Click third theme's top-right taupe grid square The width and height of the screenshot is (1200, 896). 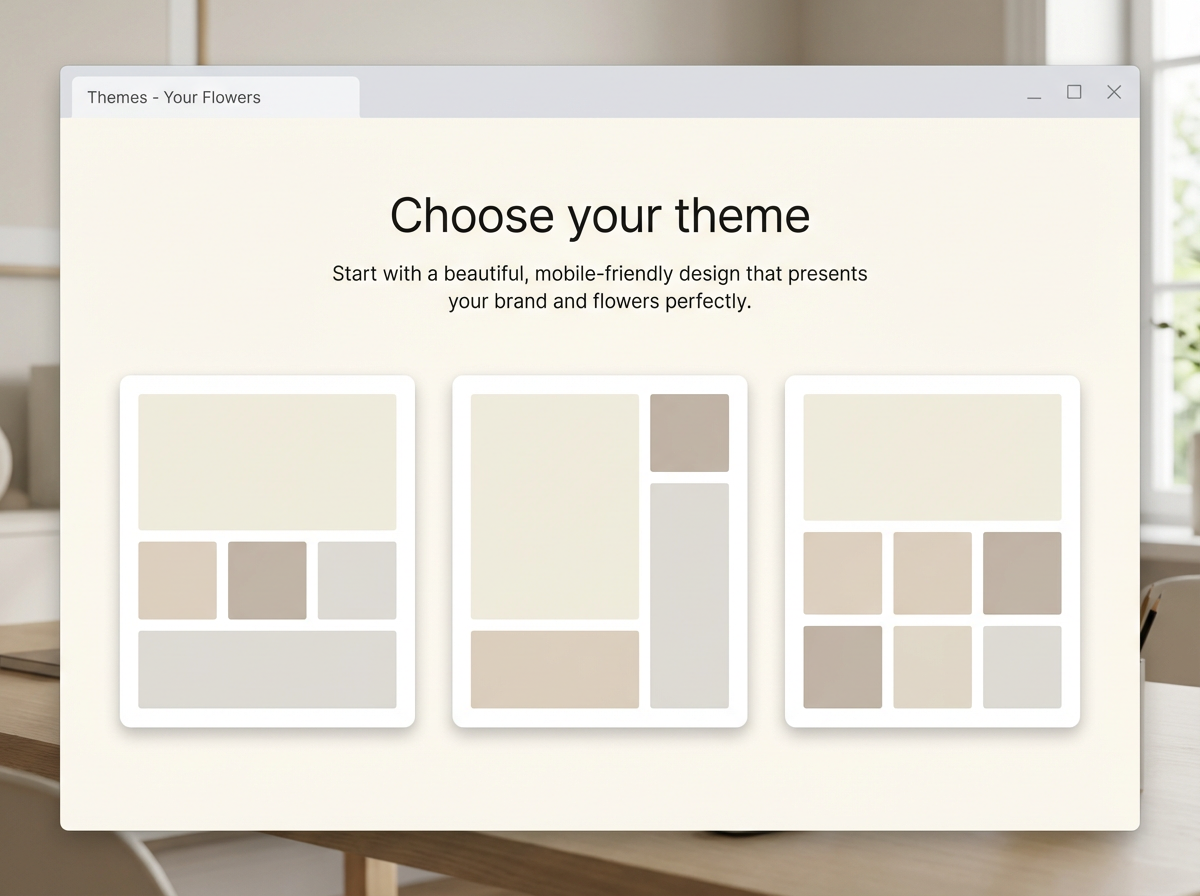(1022, 573)
